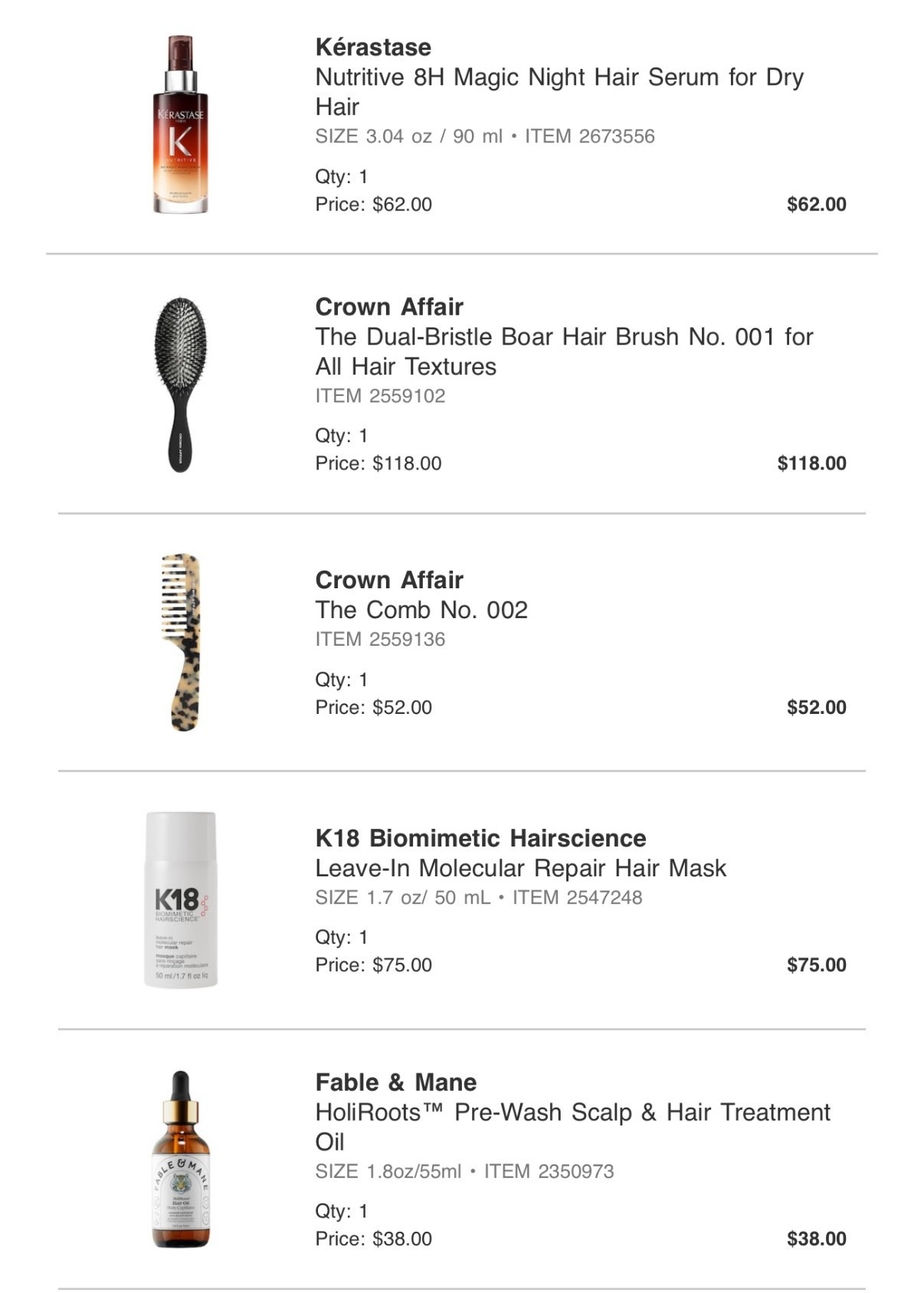Screen dimensions: 924x1293
Task: Open the Kérastase brand name link
Action: point(373,47)
